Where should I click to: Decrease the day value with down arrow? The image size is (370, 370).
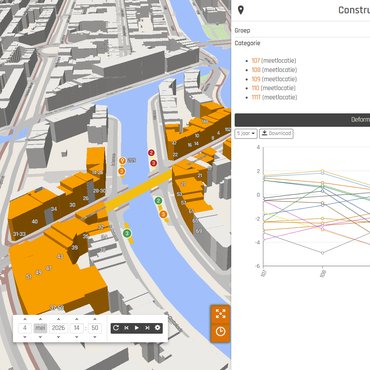pyautogui.click(x=25, y=337)
